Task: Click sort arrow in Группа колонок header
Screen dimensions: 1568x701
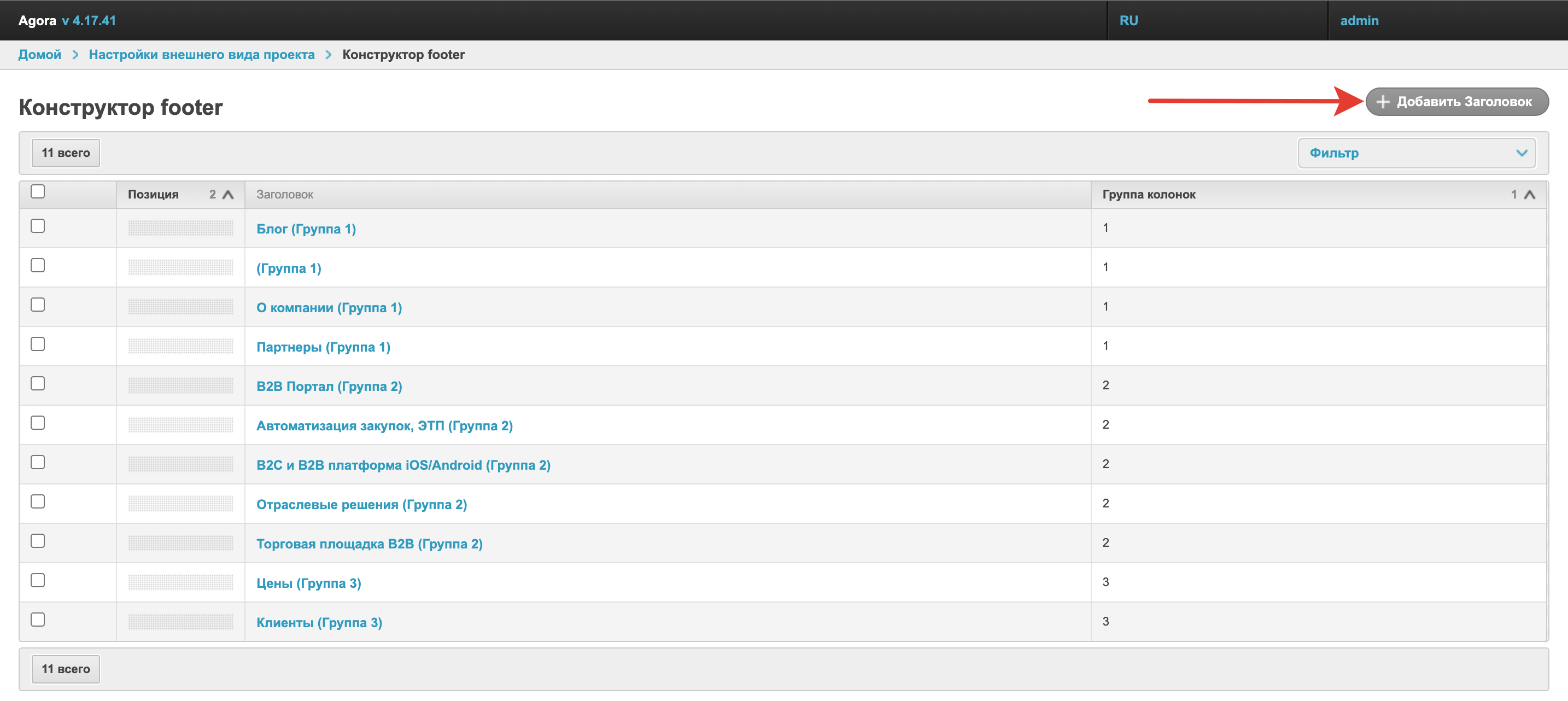Action: (1529, 194)
